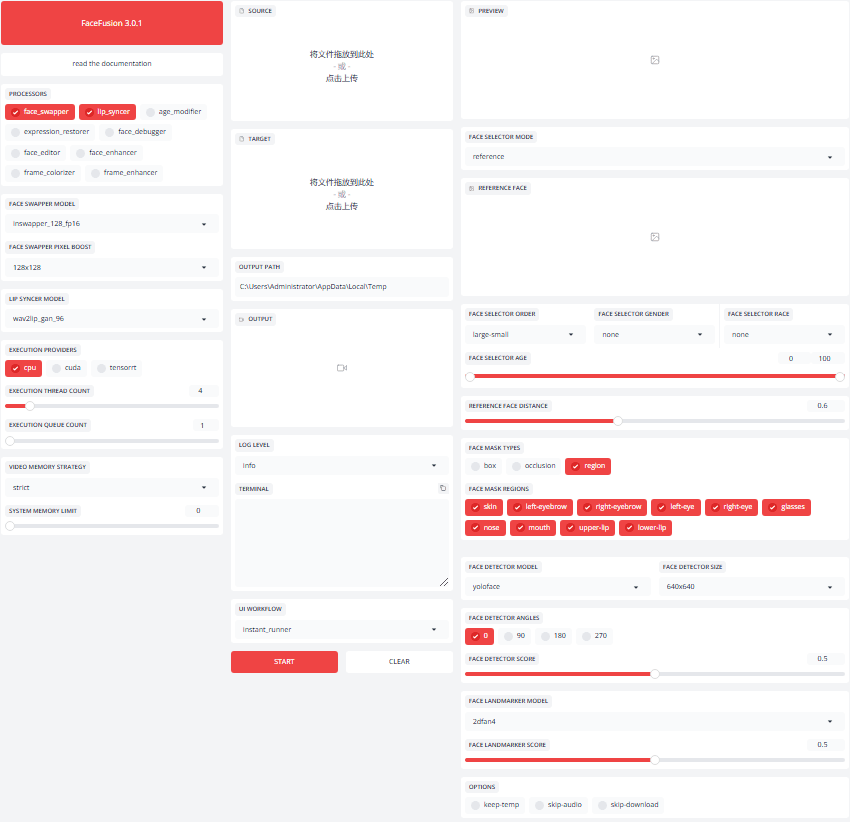The width and height of the screenshot is (850, 822).
Task: Open the Face Swapper Model dropdown
Action: click(112, 224)
